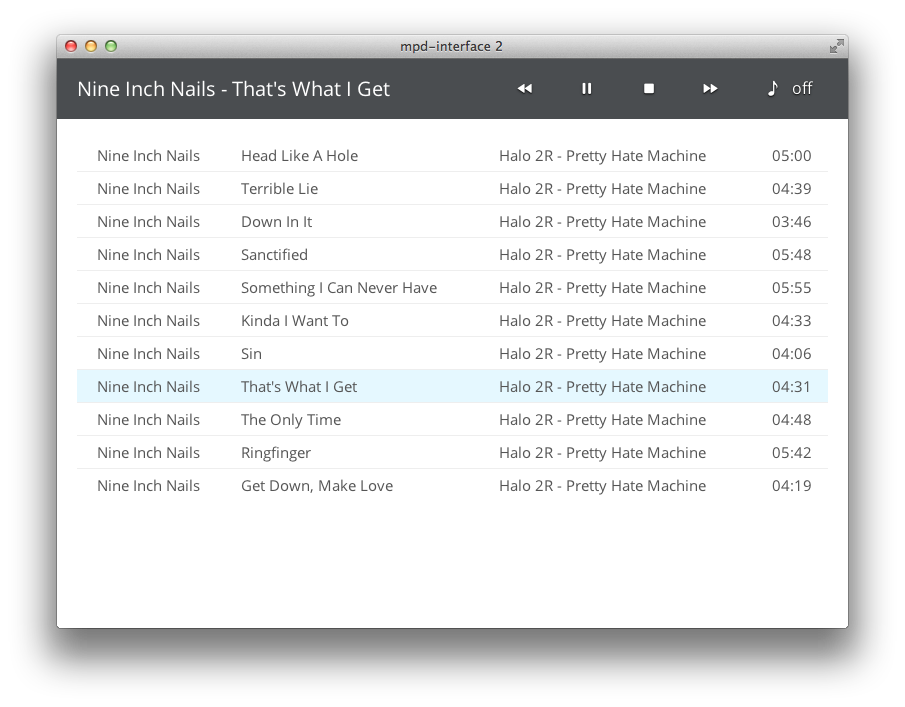The image size is (905, 707).
Task: Click artist name in The Only Time row
Action: (x=148, y=420)
